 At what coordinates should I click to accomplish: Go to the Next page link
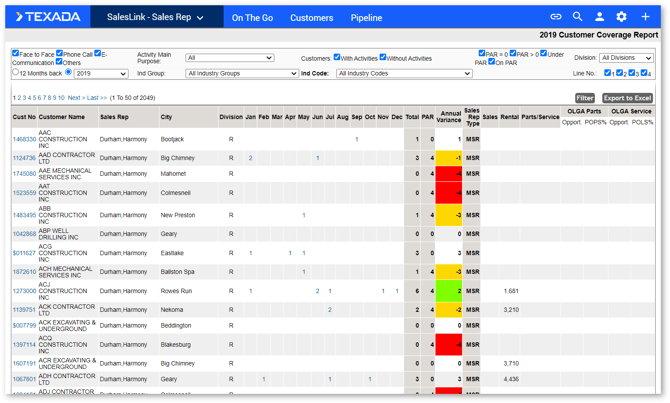[74, 98]
